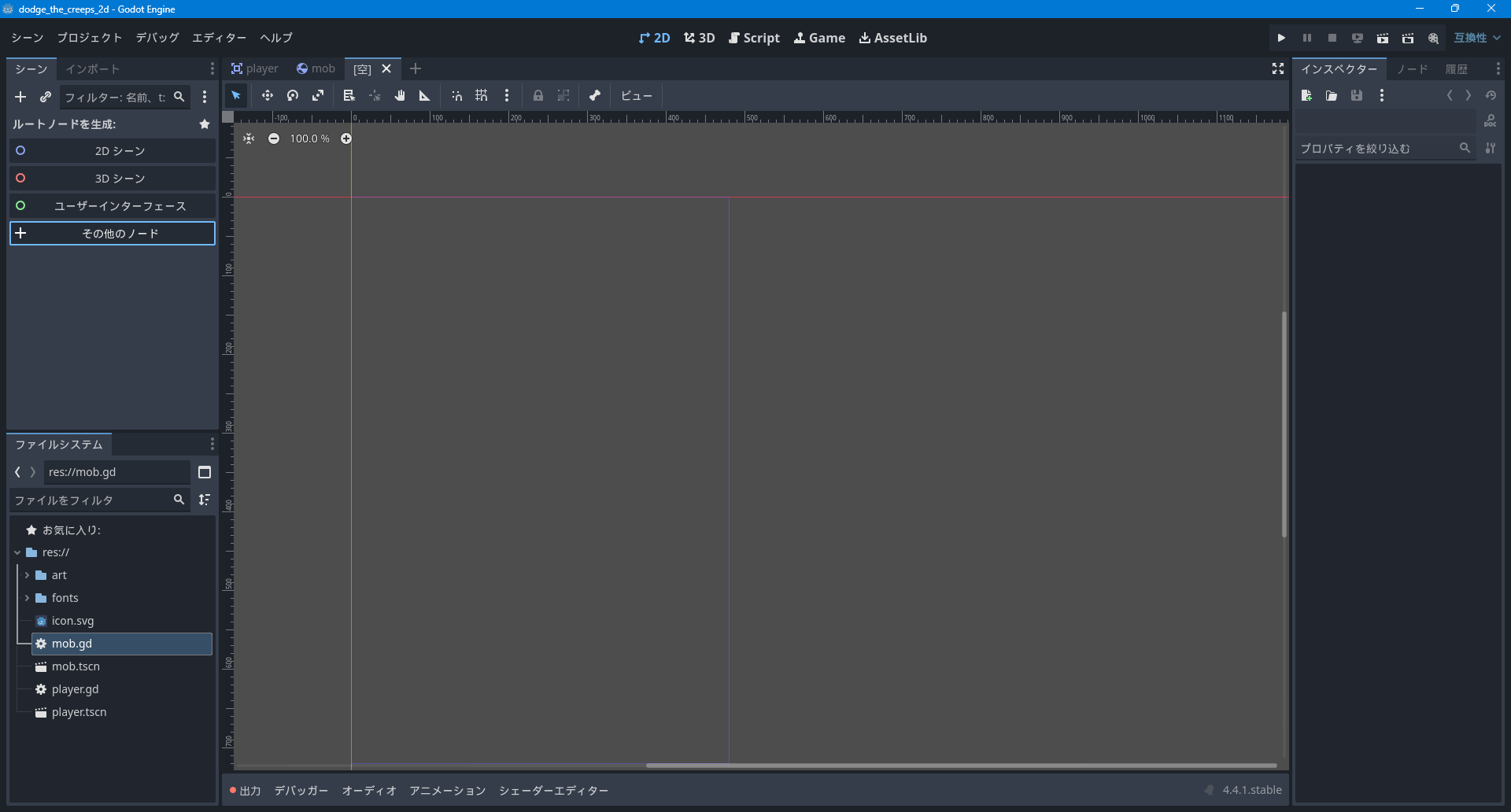1511x812 pixels.
Task: Create a 3D シーン root node
Action: point(113,179)
